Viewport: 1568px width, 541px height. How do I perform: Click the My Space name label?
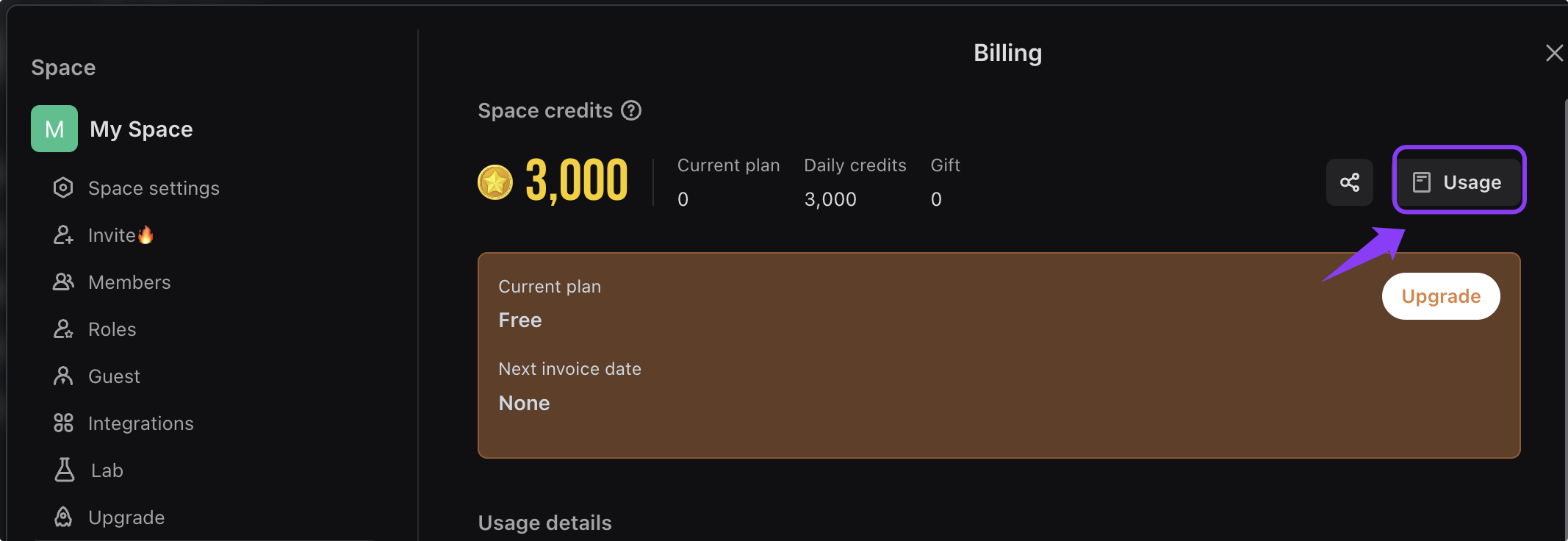tap(141, 129)
